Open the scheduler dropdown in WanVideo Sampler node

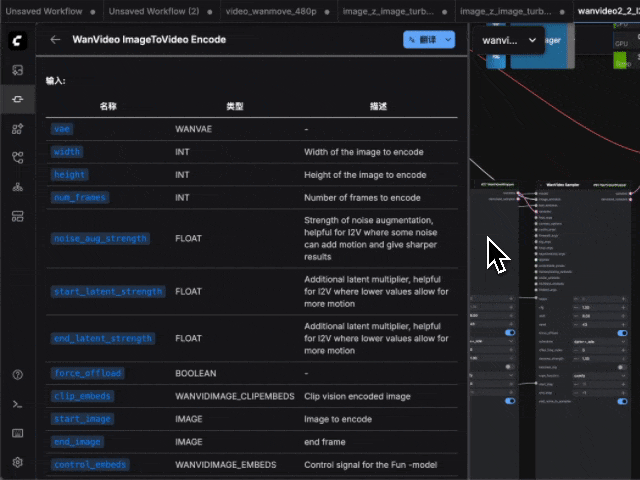[x=599, y=342]
